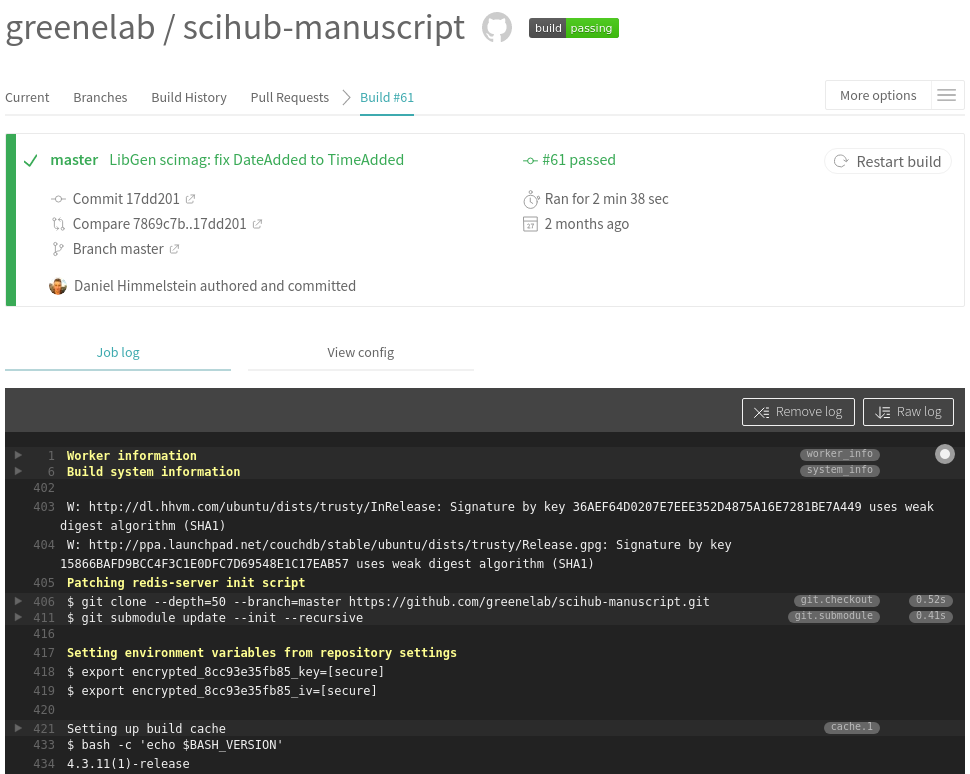Click external link icon beside Commit 17dd201

pos(191,199)
